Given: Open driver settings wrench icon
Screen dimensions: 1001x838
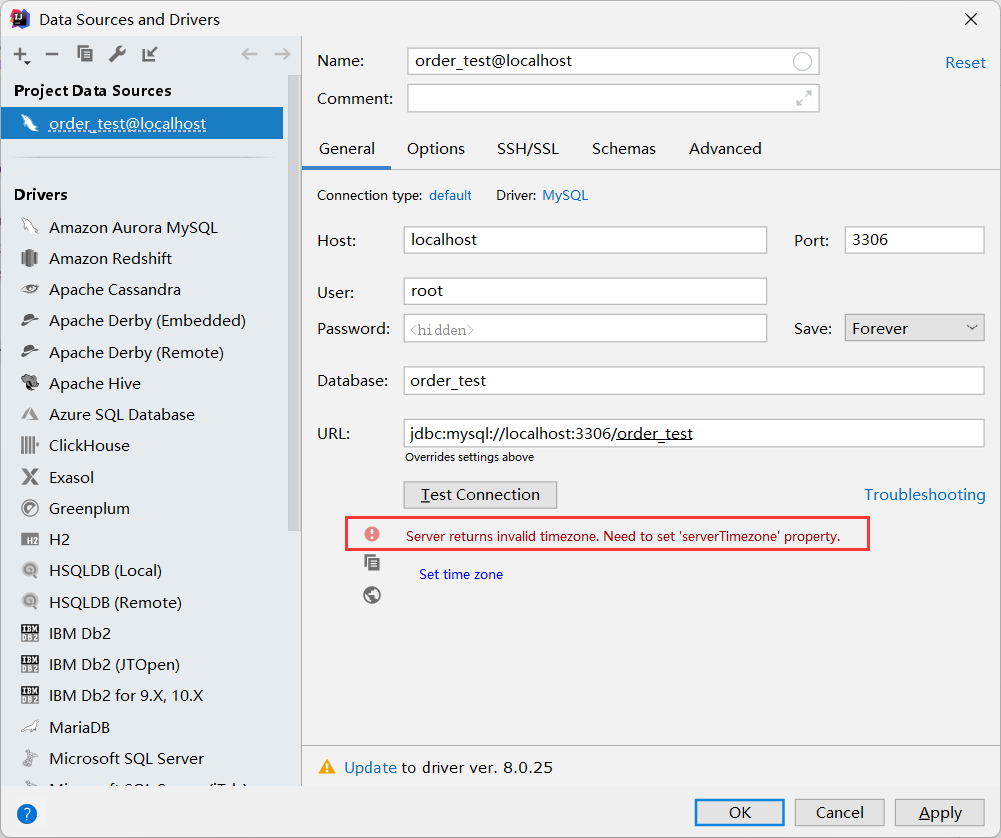Looking at the screenshot, I should pos(117,54).
